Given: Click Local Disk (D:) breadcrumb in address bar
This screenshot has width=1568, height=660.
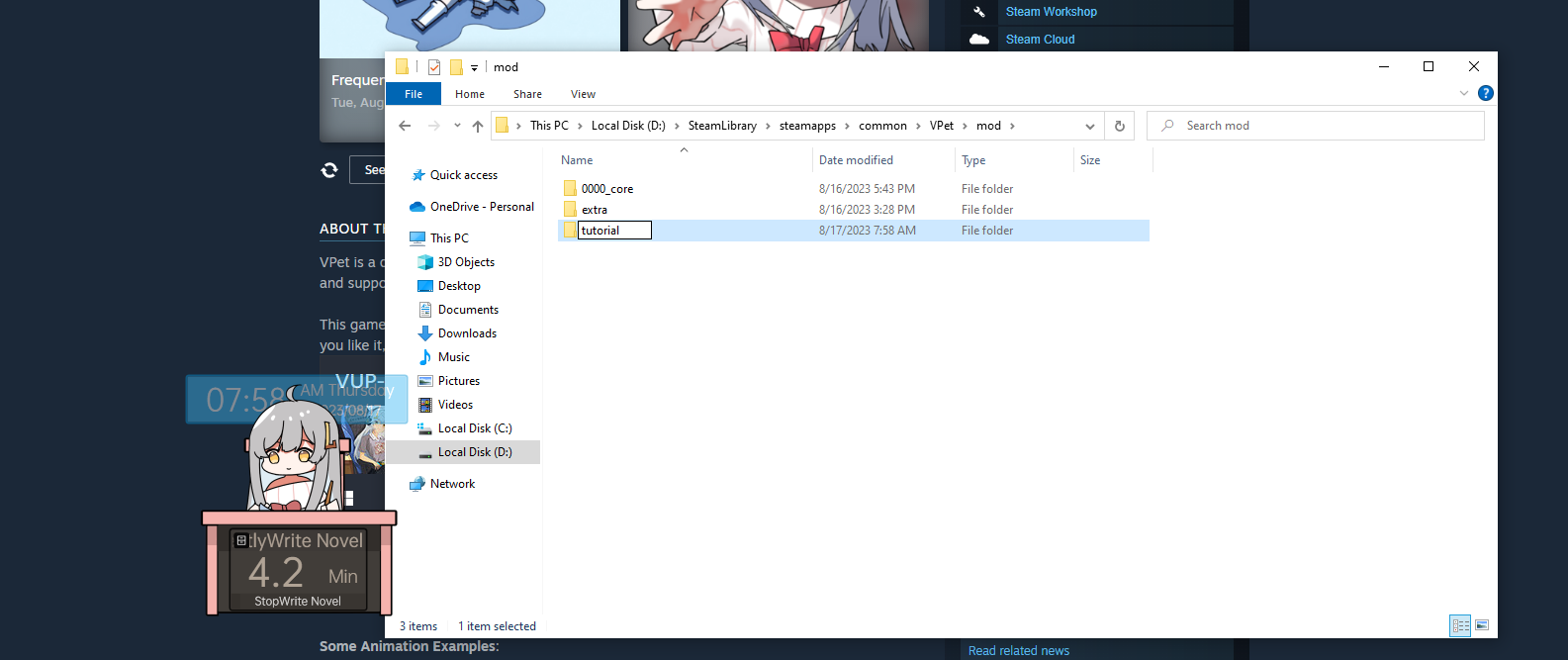Looking at the screenshot, I should 628,126.
